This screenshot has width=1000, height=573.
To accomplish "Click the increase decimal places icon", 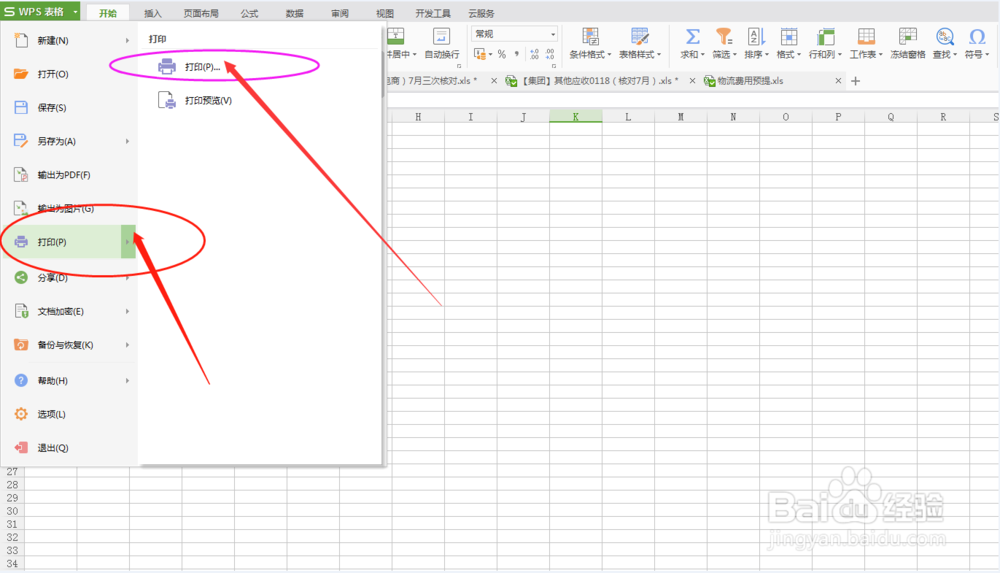I will pyautogui.click(x=534, y=54).
